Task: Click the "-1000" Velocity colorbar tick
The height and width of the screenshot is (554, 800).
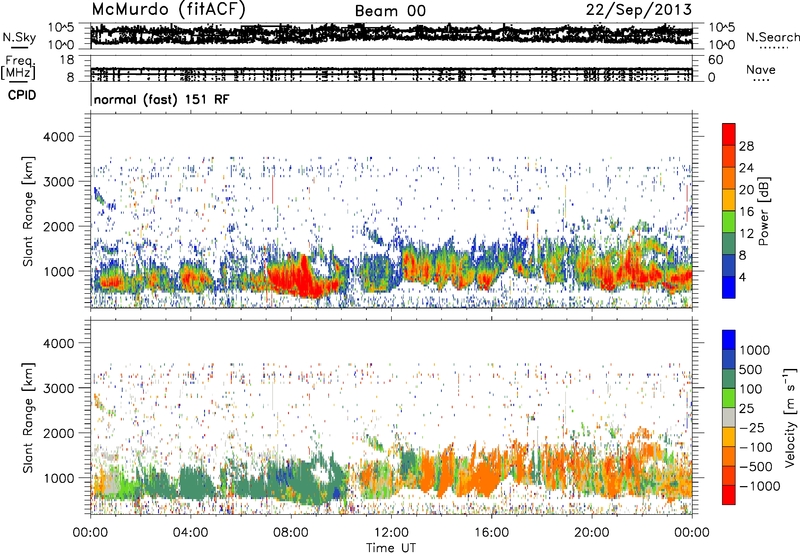Action: [759, 486]
